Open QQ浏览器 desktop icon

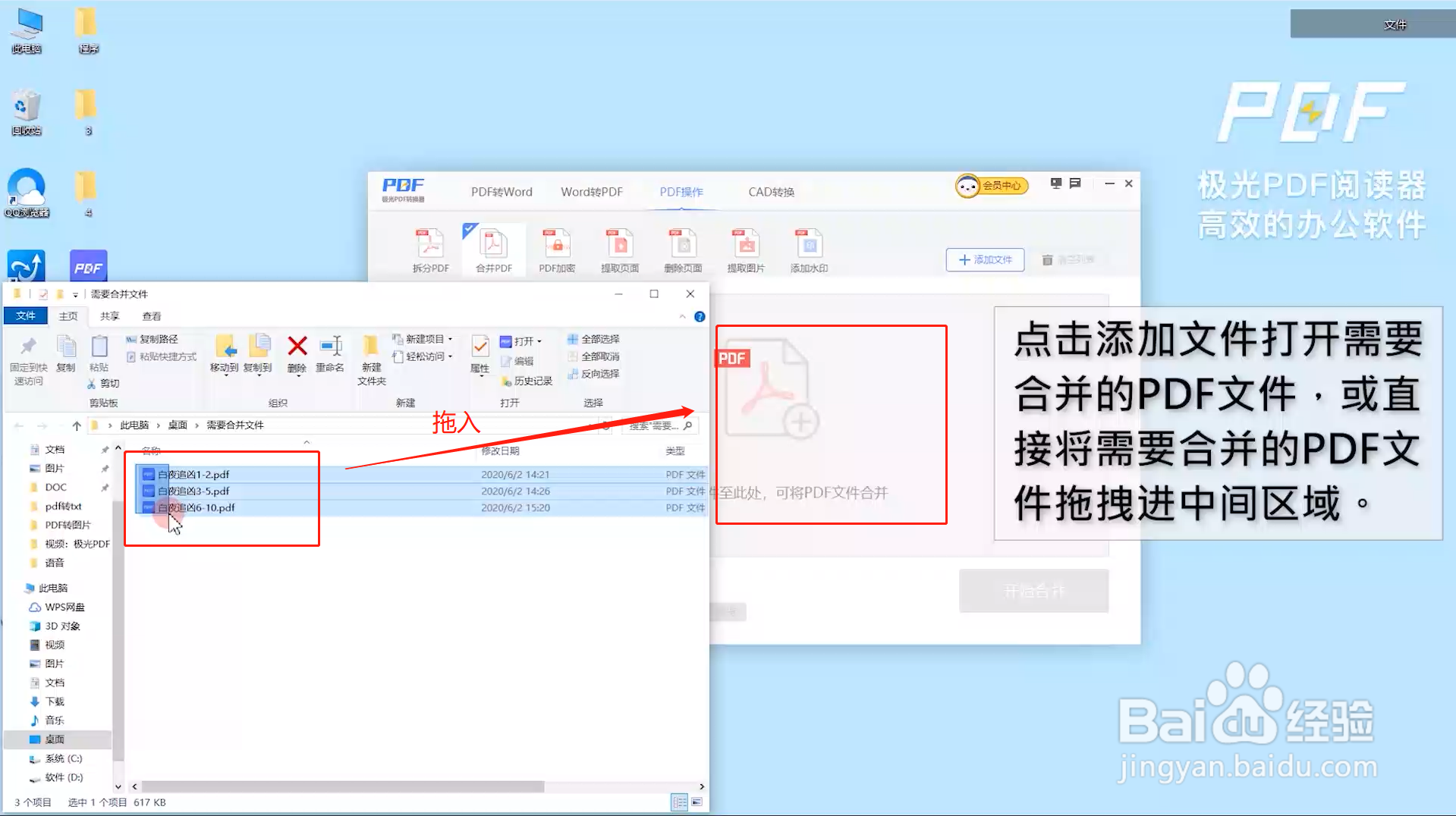(x=27, y=193)
